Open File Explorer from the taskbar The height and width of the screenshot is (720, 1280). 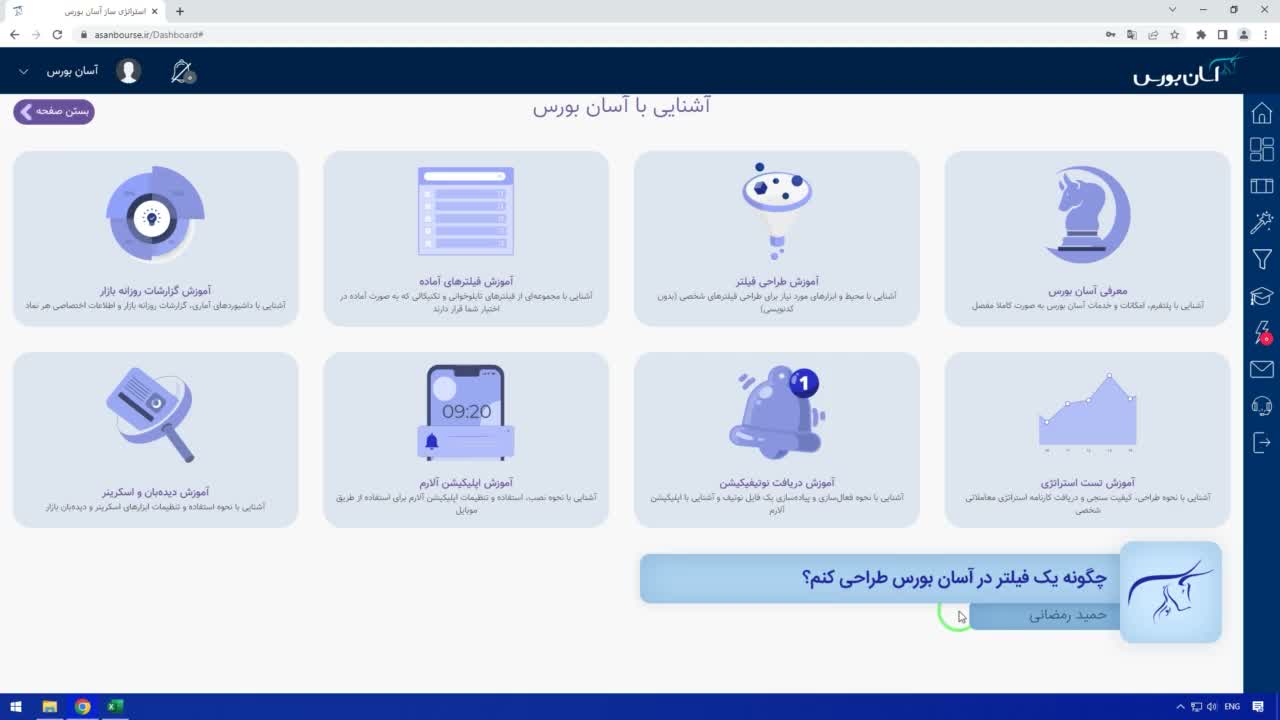[49, 706]
